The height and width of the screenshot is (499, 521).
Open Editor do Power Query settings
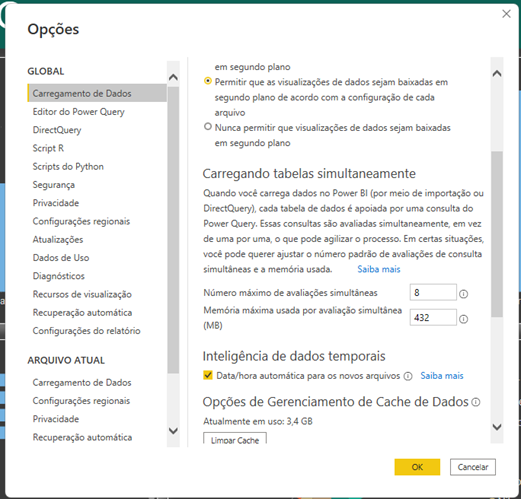coord(78,112)
